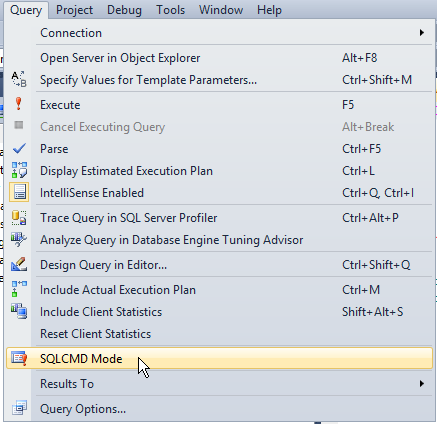The image size is (437, 424).
Task: Open the Project menu
Action: (x=74, y=10)
